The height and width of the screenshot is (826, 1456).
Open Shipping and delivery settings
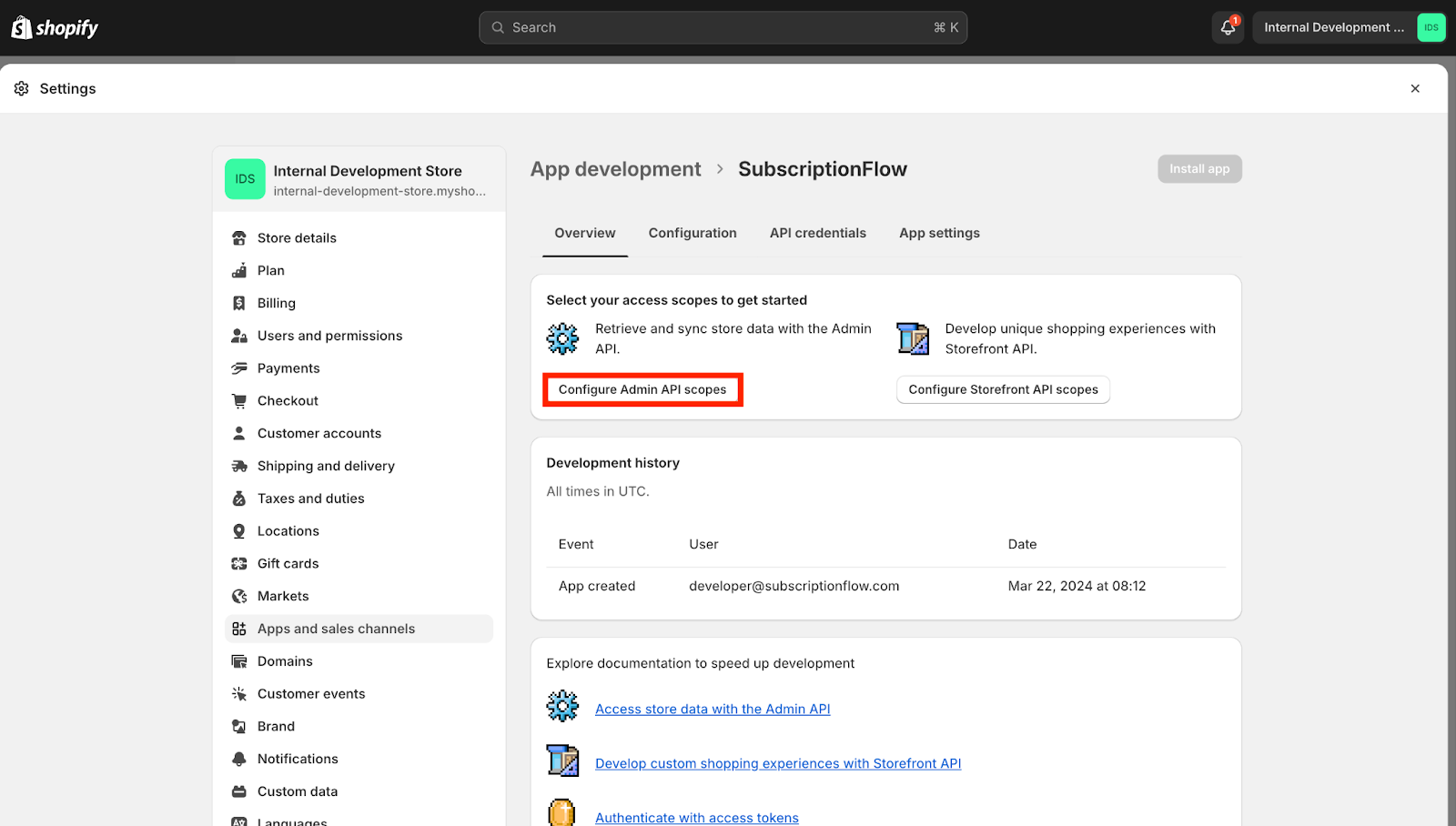click(x=359, y=466)
